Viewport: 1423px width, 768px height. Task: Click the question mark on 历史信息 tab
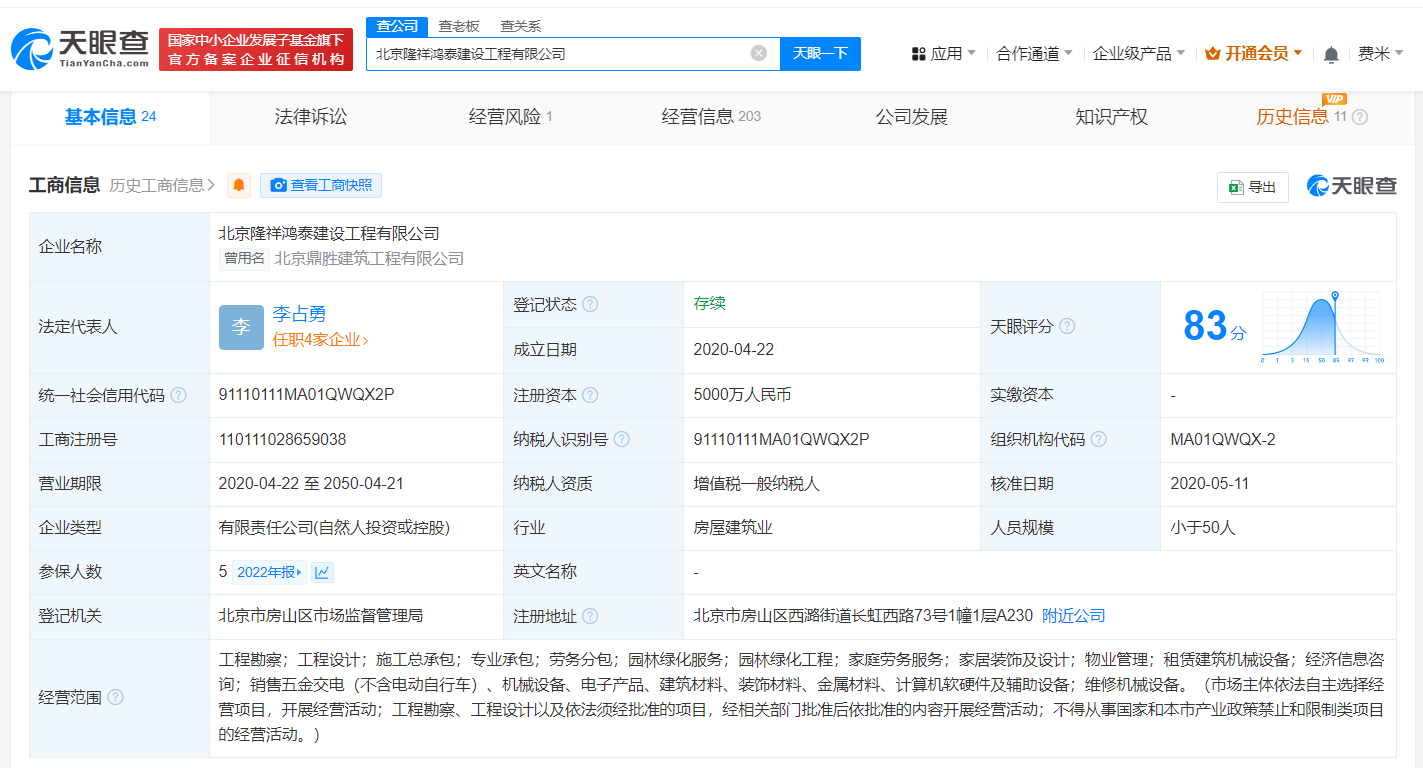(1359, 117)
